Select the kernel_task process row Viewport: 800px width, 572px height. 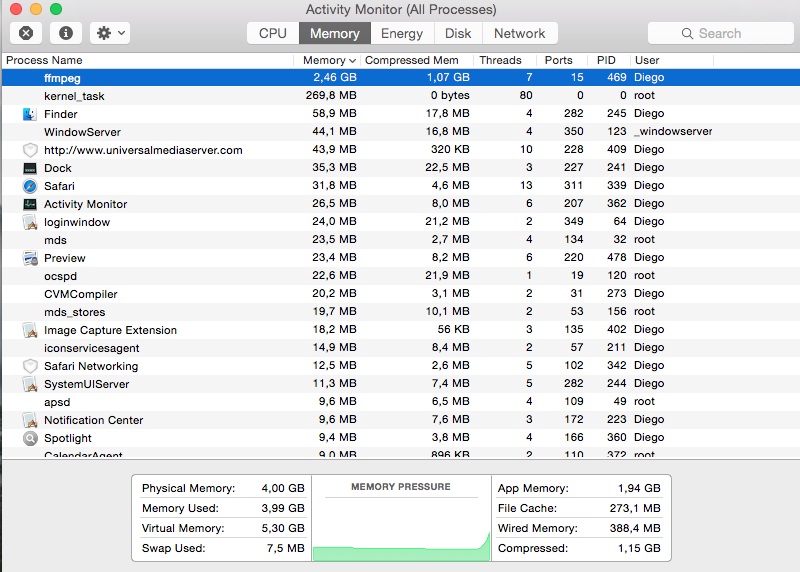[401, 95]
